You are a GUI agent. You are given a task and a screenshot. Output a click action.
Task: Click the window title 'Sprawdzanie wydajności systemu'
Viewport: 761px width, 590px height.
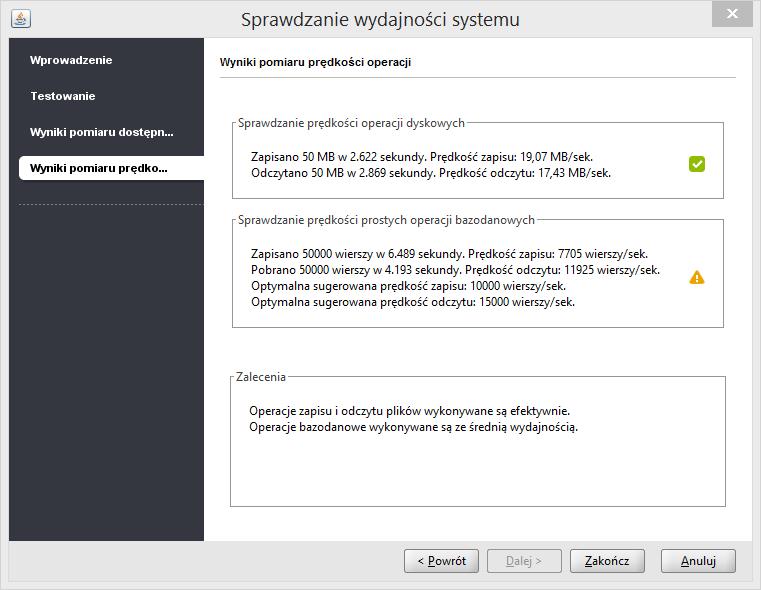(380, 20)
